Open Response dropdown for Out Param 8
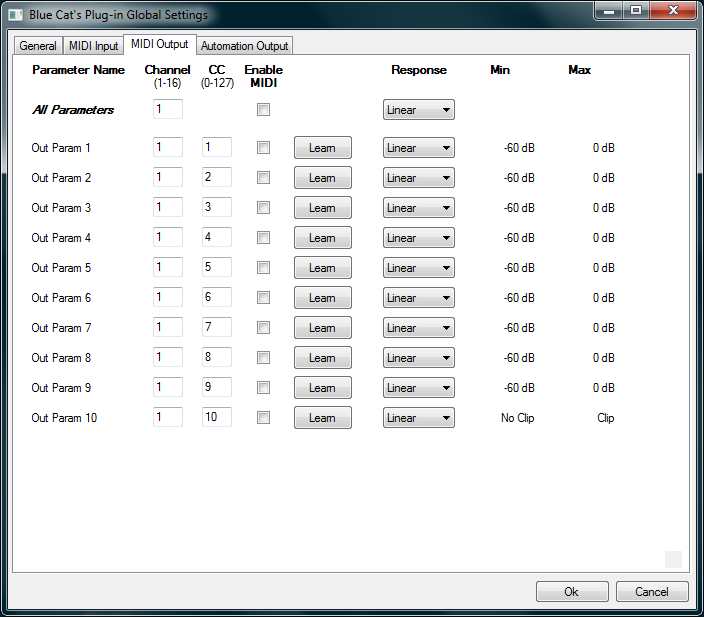 point(418,358)
